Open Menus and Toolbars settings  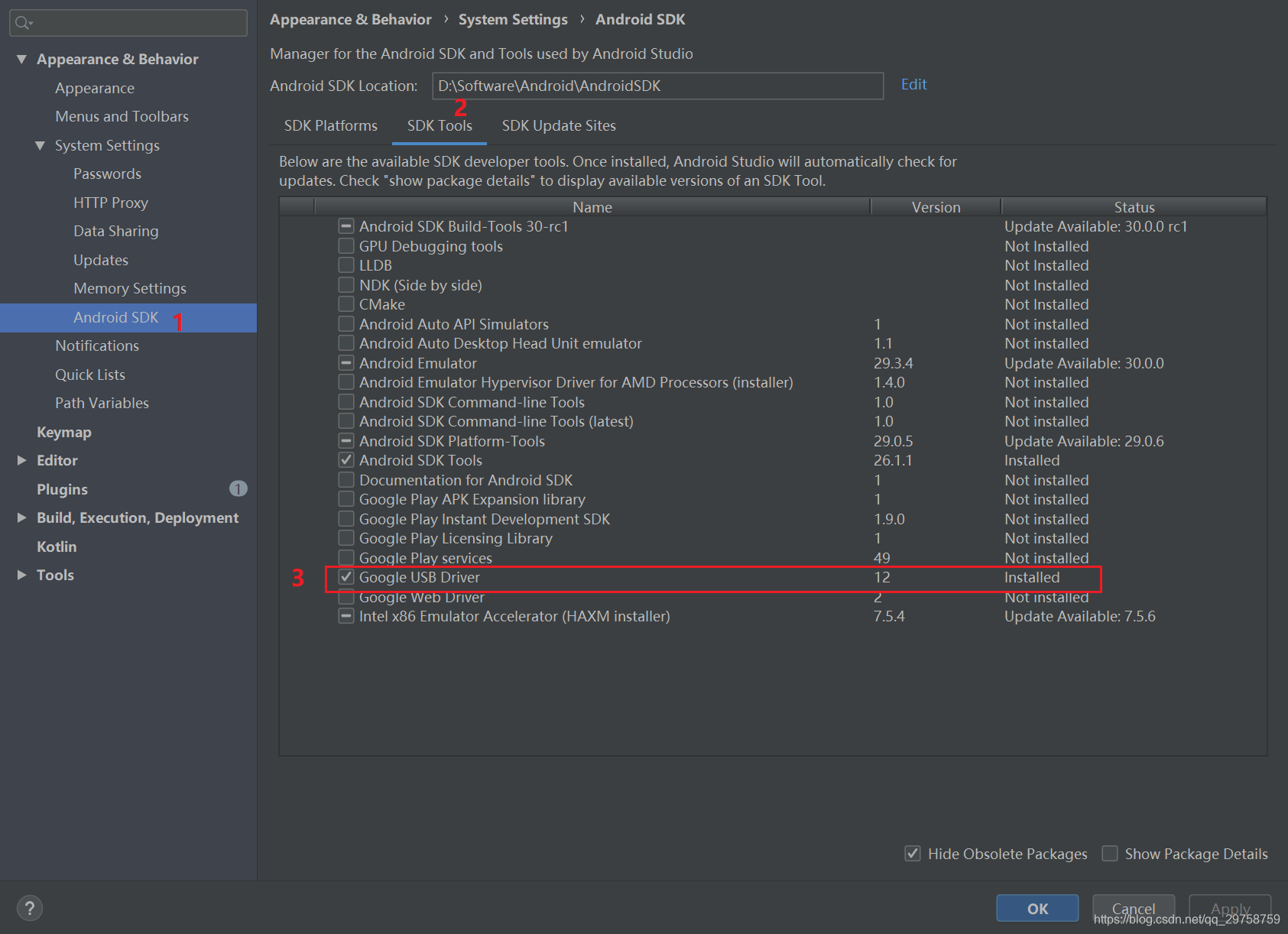[x=122, y=116]
